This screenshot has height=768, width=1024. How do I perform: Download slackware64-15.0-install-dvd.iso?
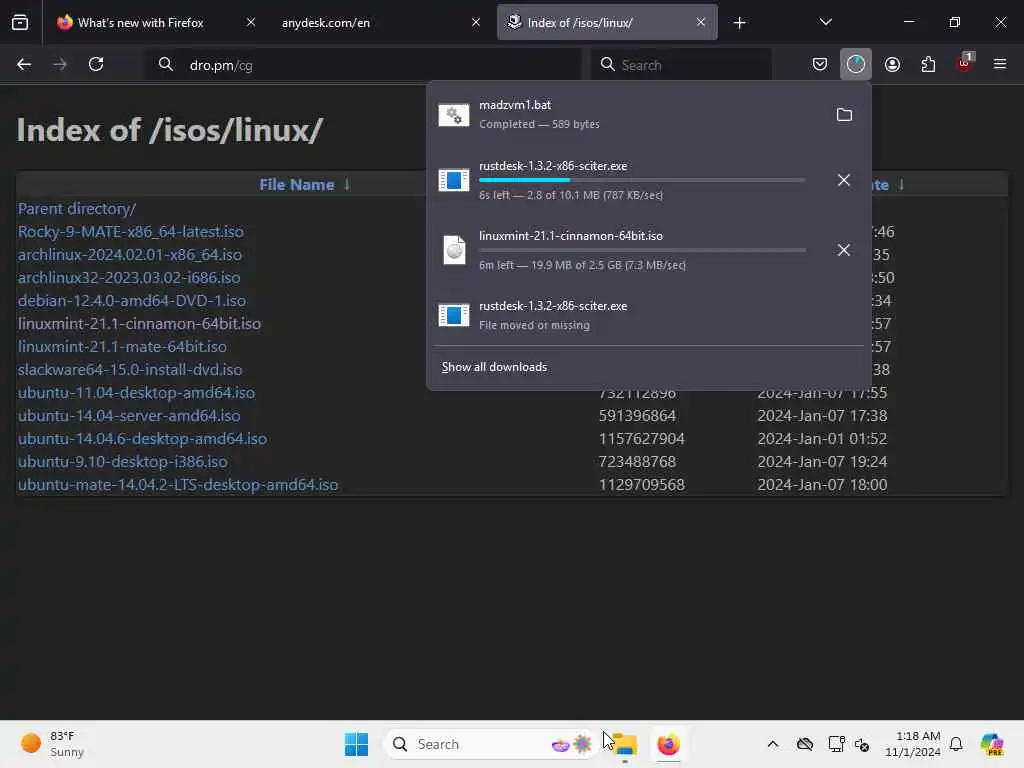(x=130, y=370)
